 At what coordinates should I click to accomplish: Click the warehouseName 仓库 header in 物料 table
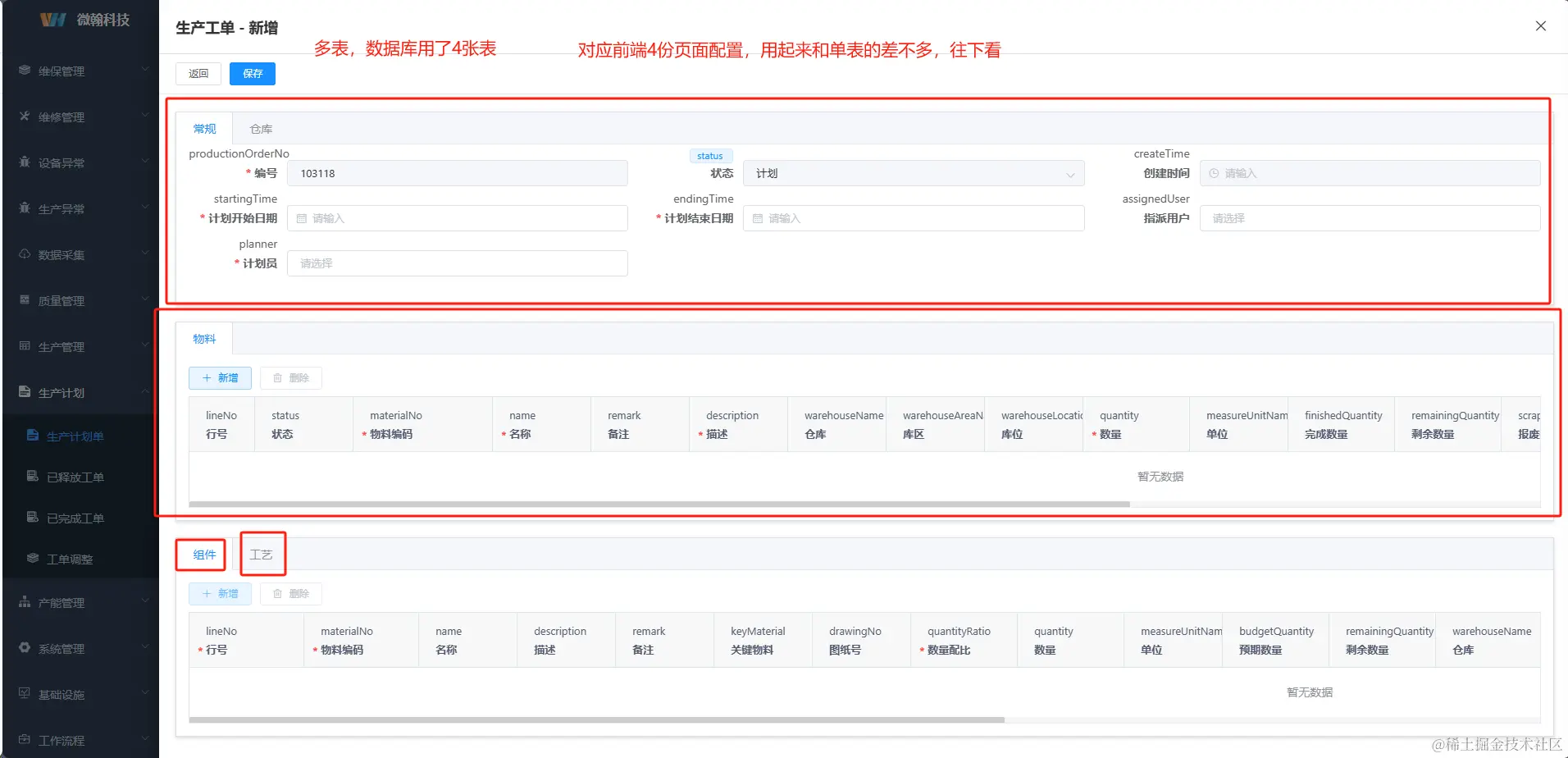[836, 425]
